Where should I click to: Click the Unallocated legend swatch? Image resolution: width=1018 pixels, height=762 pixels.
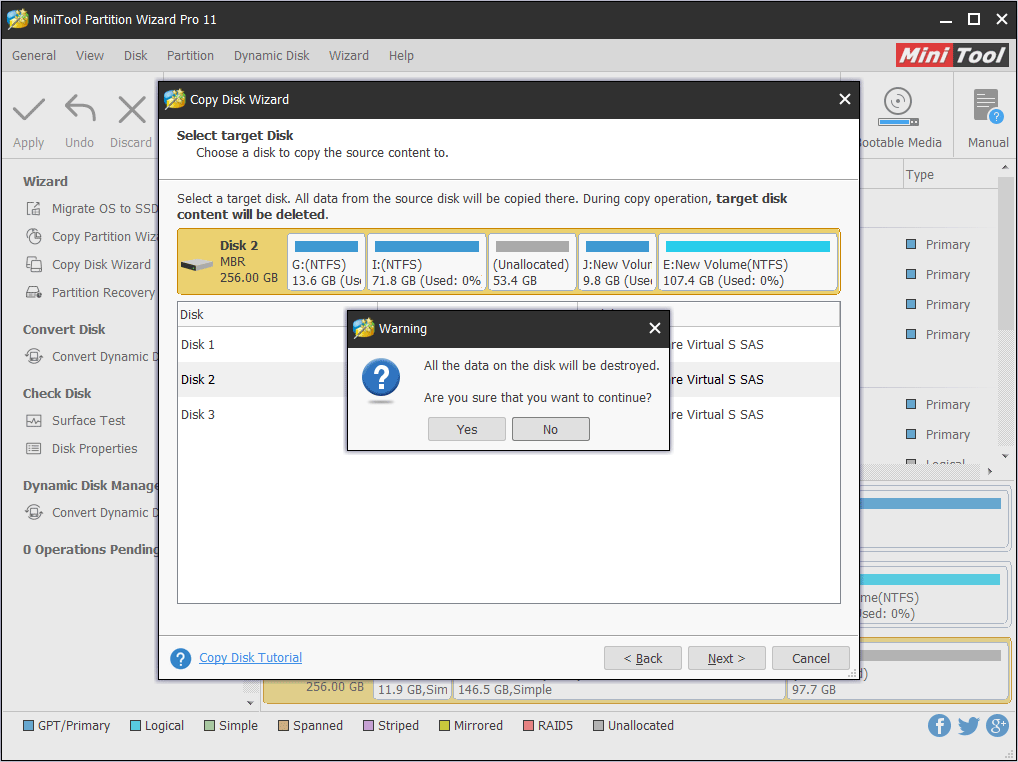tap(597, 725)
